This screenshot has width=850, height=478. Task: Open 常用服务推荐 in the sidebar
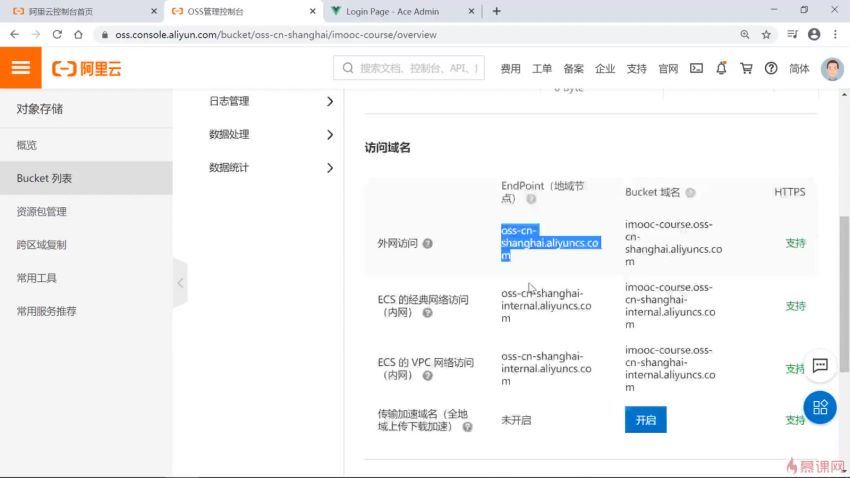(86, 311)
